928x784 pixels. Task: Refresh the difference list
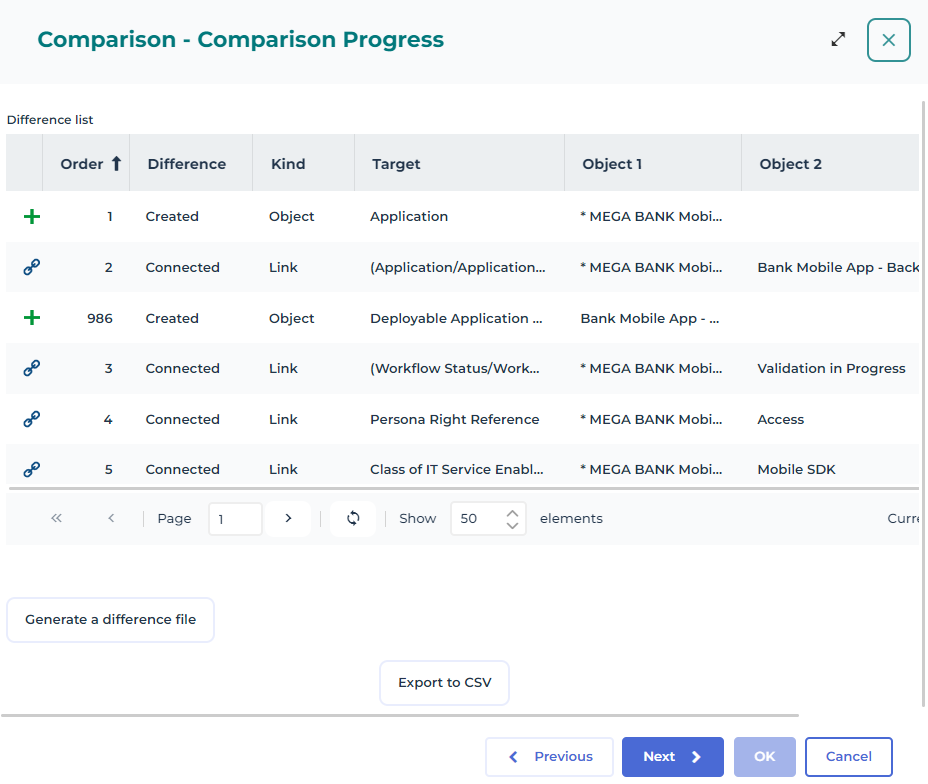(x=353, y=518)
